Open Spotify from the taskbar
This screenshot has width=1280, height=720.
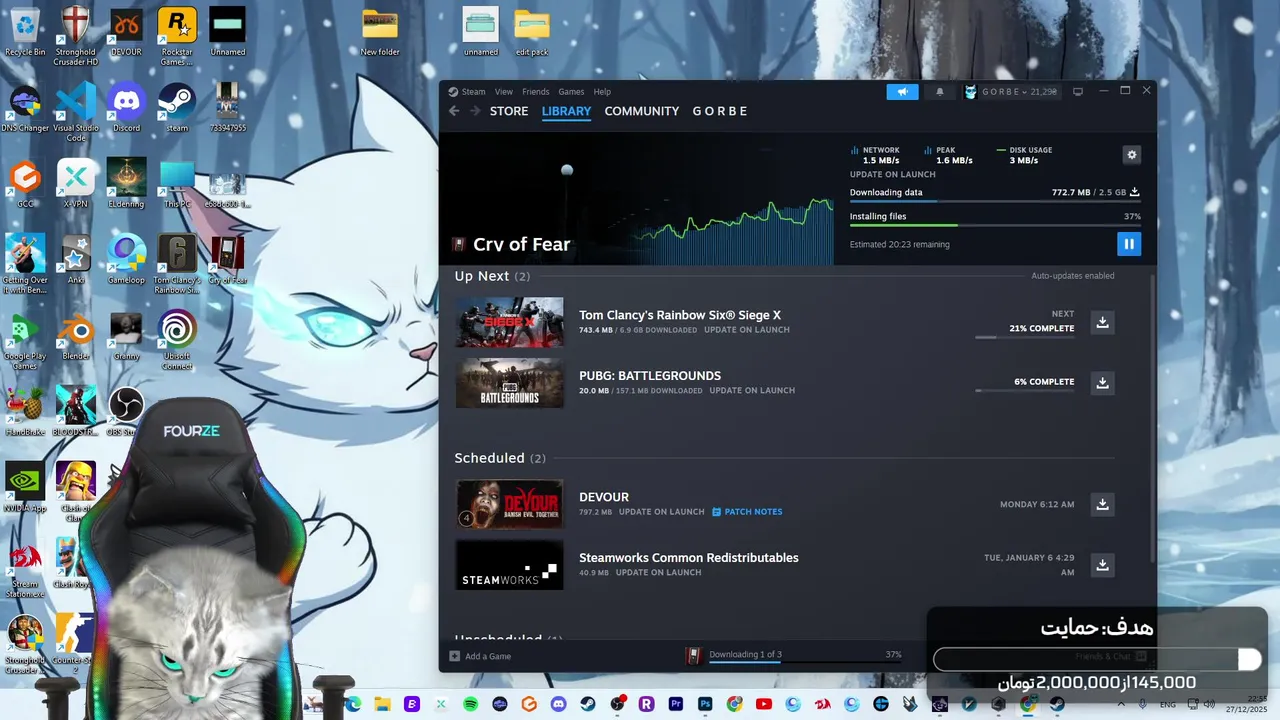470,705
